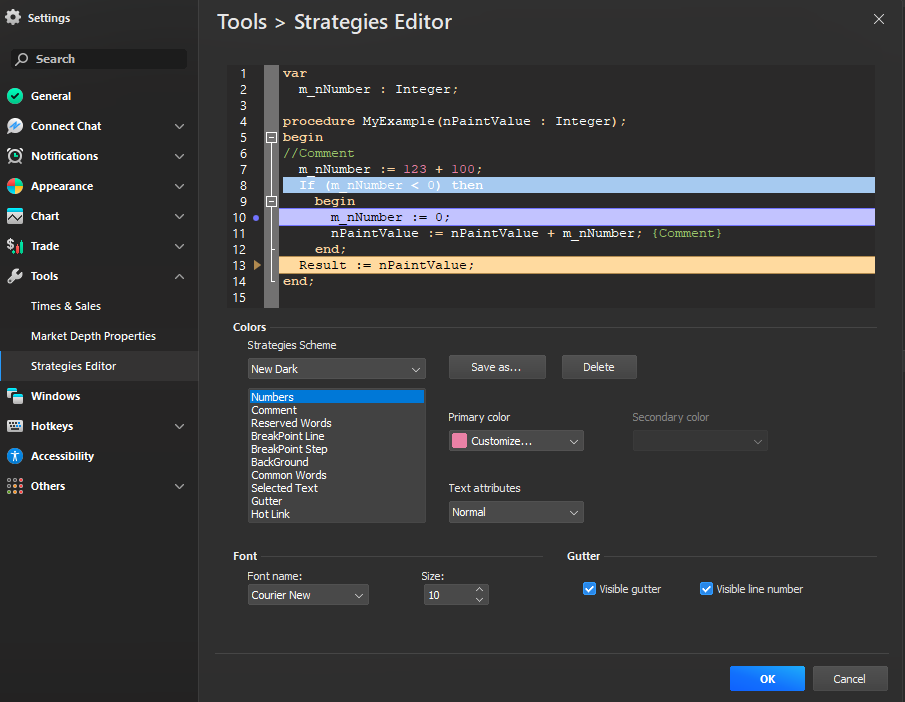Open the Text attributes dropdown
The height and width of the screenshot is (702, 905).
click(x=515, y=512)
